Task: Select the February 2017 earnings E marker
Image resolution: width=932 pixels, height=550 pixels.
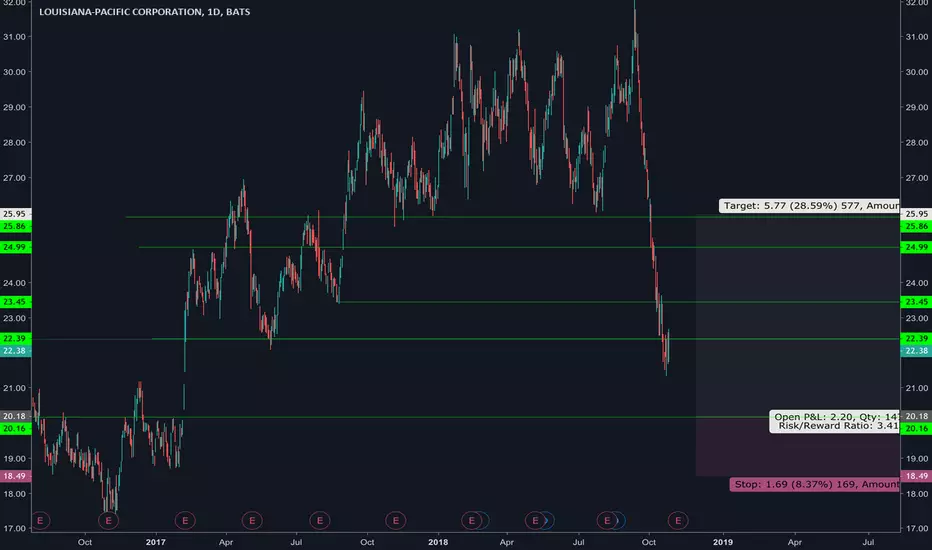Action: [x=185, y=521]
